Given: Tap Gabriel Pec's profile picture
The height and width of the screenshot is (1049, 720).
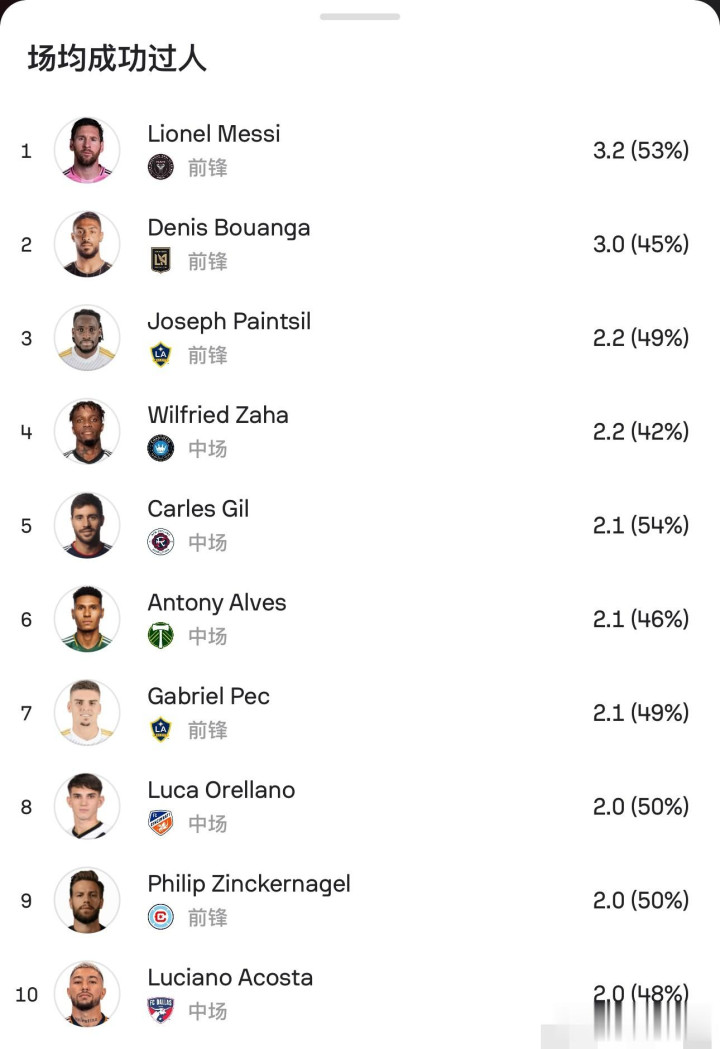Looking at the screenshot, I should click(x=87, y=713).
